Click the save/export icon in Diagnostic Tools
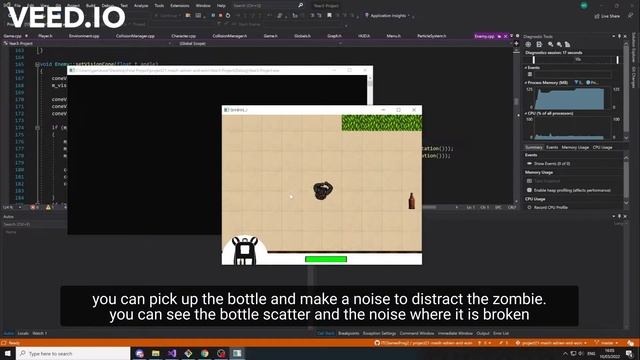Image resolution: width=640 pixels, height=360 pixels. tap(539, 44)
